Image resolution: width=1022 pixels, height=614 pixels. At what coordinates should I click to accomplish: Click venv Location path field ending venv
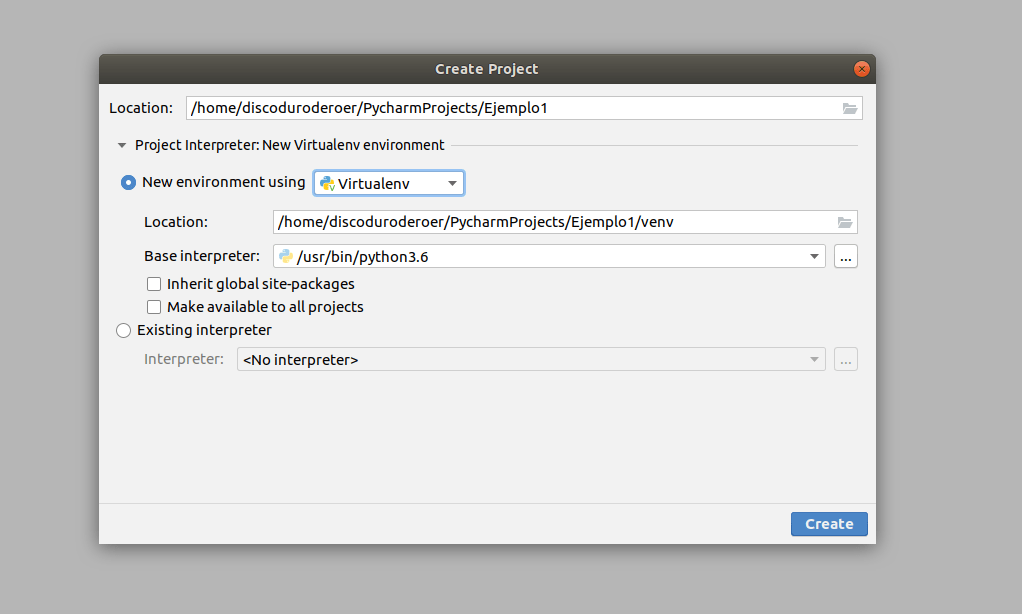tap(565, 222)
